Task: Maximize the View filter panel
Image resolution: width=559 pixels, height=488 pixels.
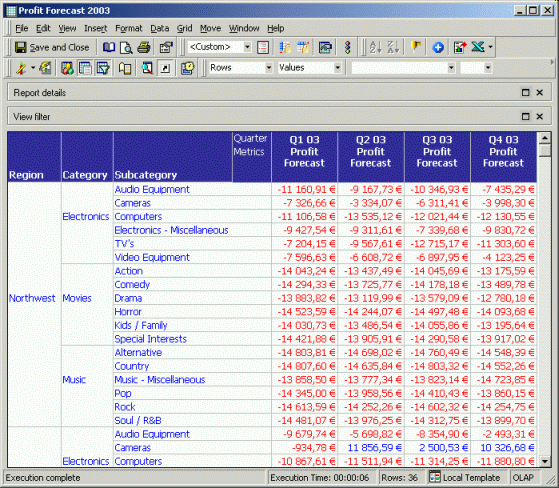Action: [x=525, y=117]
